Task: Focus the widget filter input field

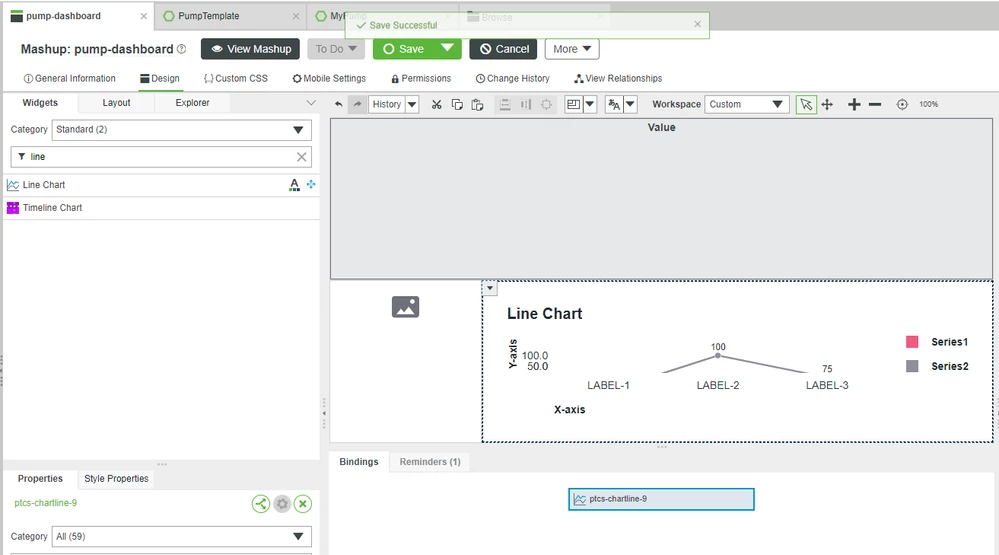Action: click(161, 157)
